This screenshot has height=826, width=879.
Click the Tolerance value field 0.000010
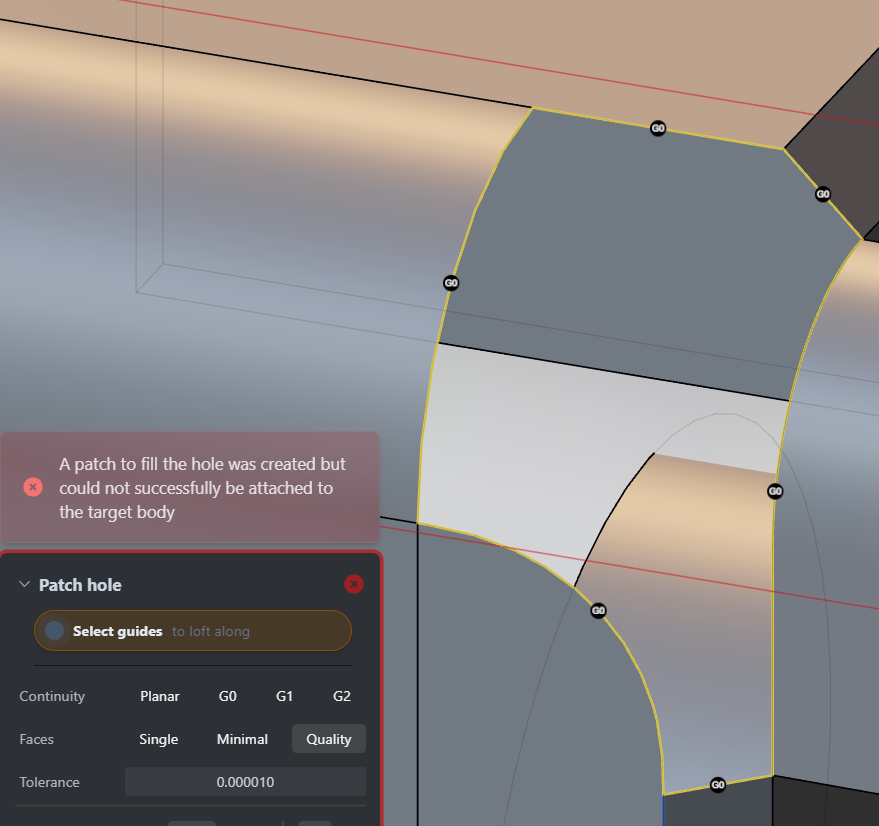(246, 782)
